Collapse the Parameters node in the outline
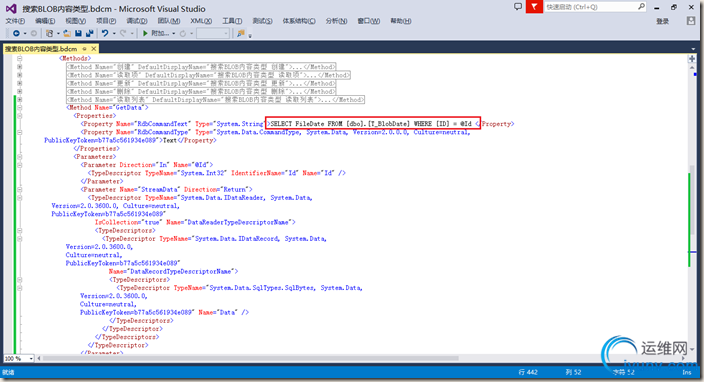The width and height of the screenshot is (704, 382). click(19, 157)
